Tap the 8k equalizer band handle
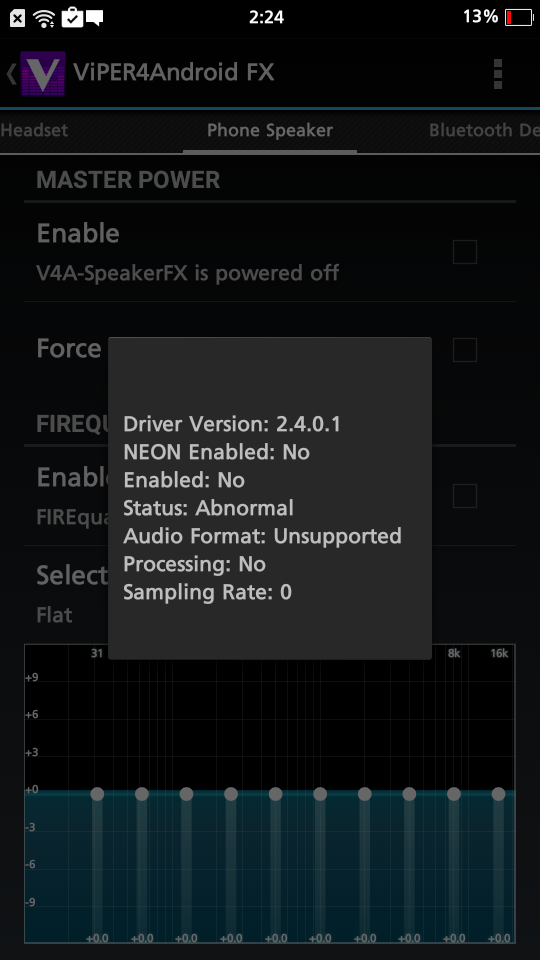 pyautogui.click(x=454, y=793)
